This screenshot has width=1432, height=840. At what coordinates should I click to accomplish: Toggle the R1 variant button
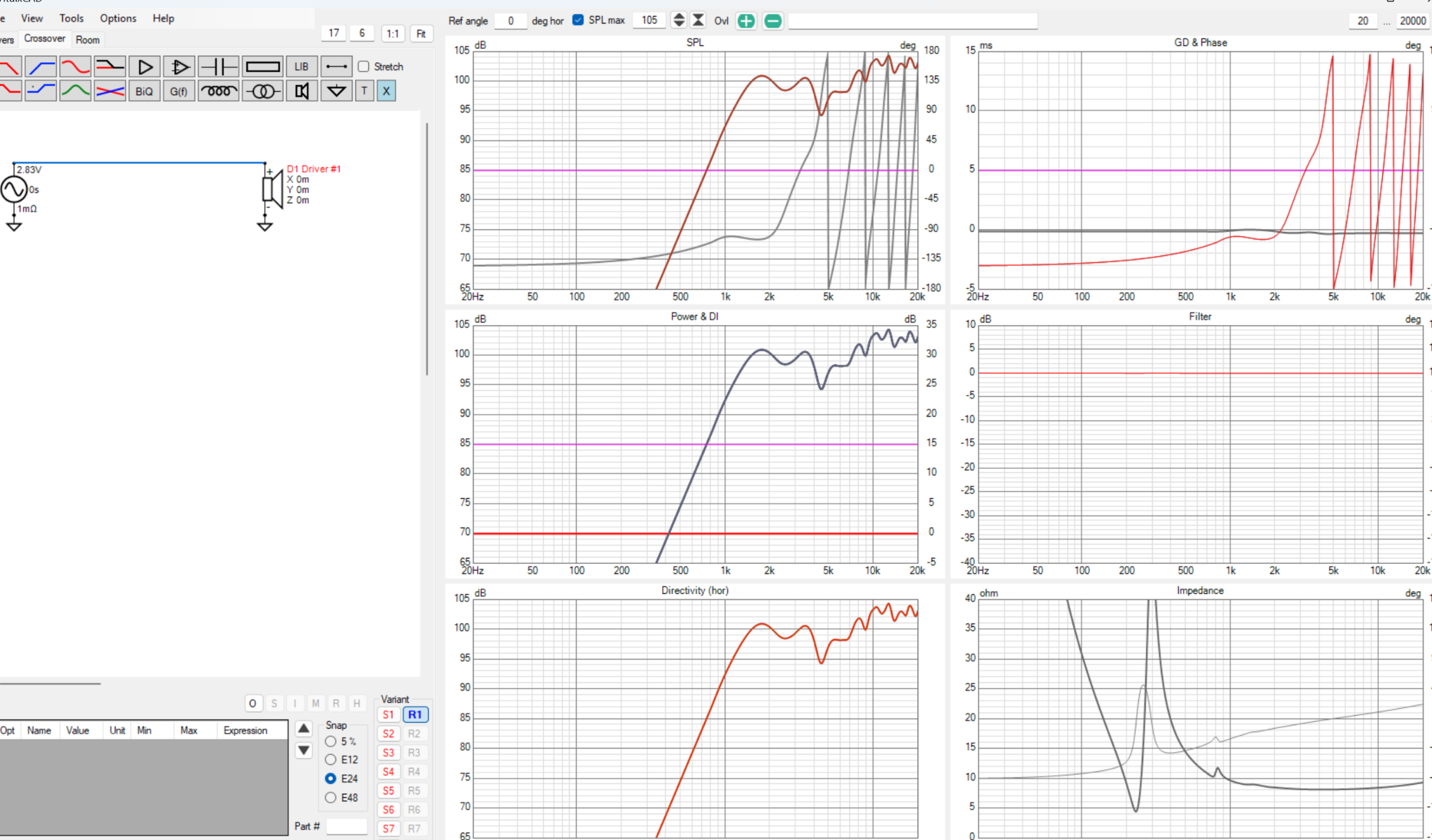click(x=415, y=715)
